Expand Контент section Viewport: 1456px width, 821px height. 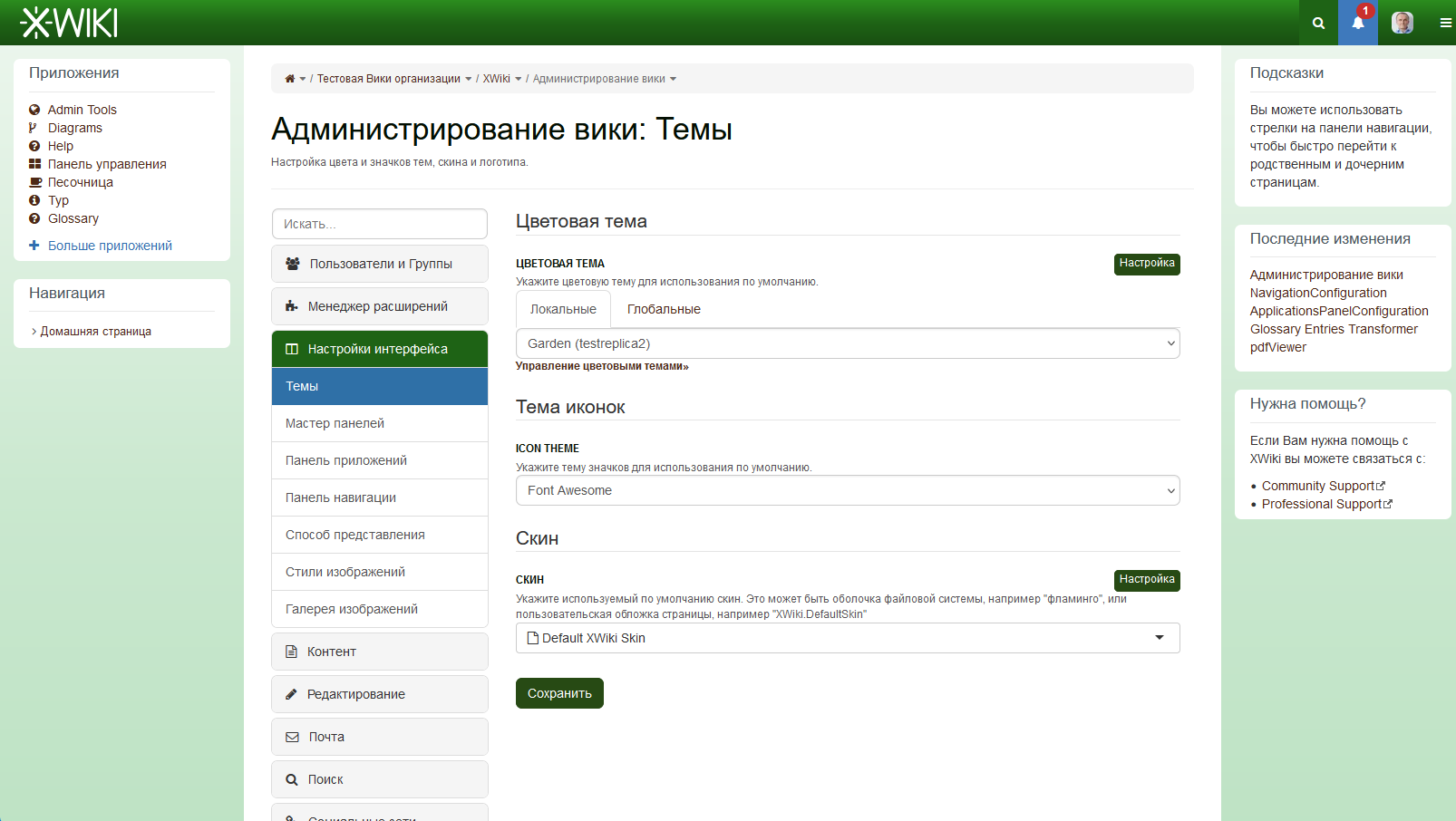[380, 652]
